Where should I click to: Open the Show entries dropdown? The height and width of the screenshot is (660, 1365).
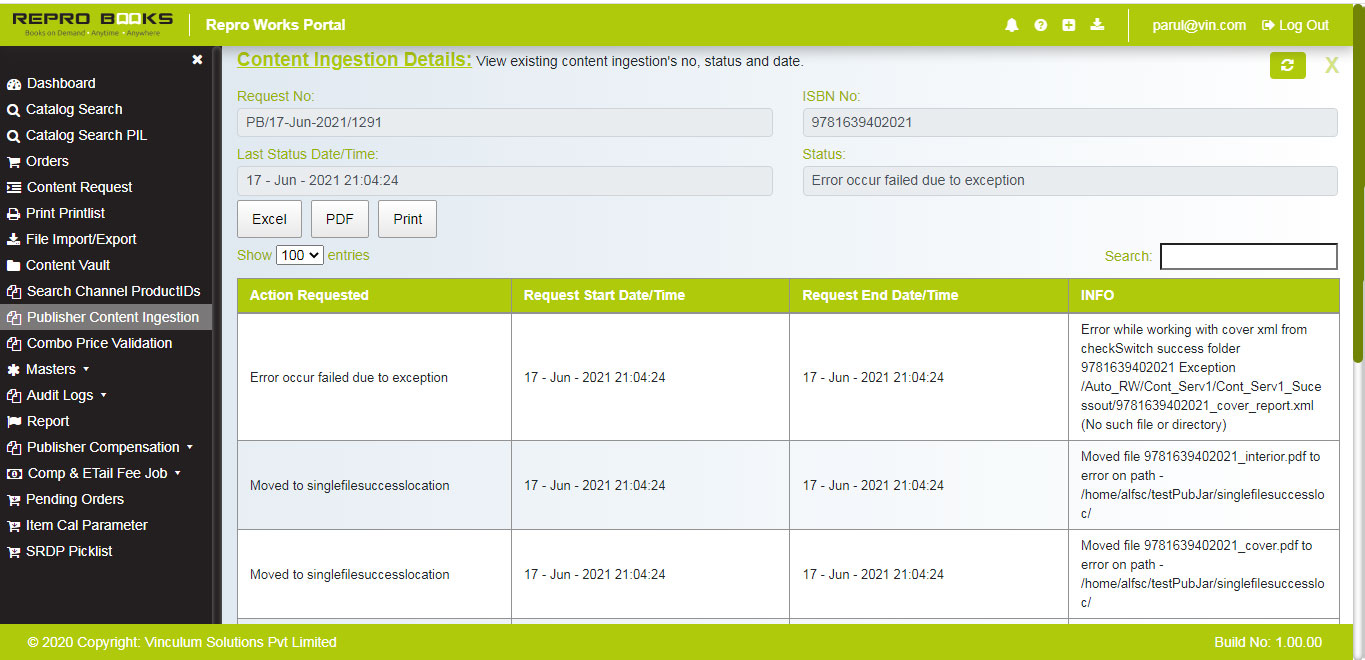pos(299,255)
